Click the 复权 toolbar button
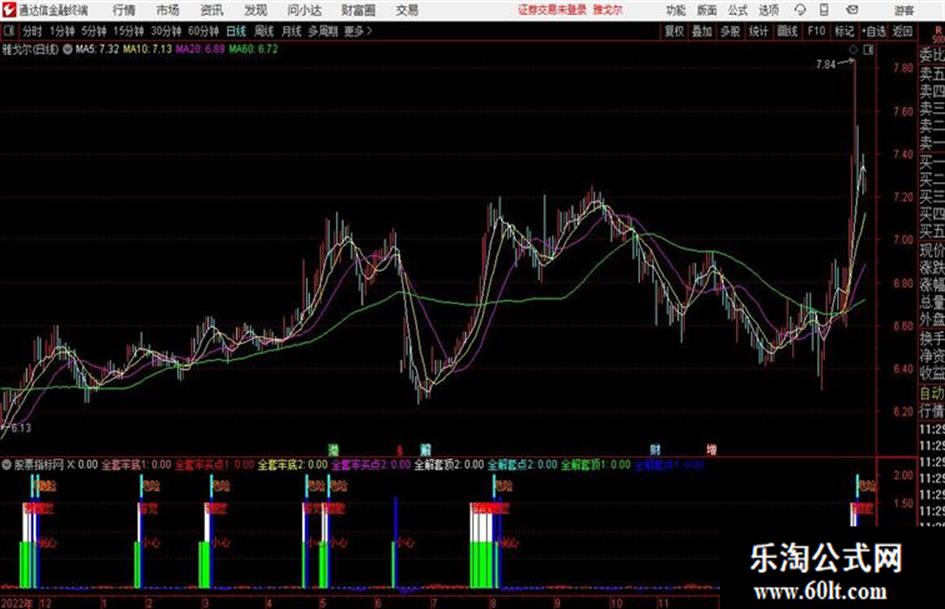Screen dimensions: 945x609 [x=674, y=31]
